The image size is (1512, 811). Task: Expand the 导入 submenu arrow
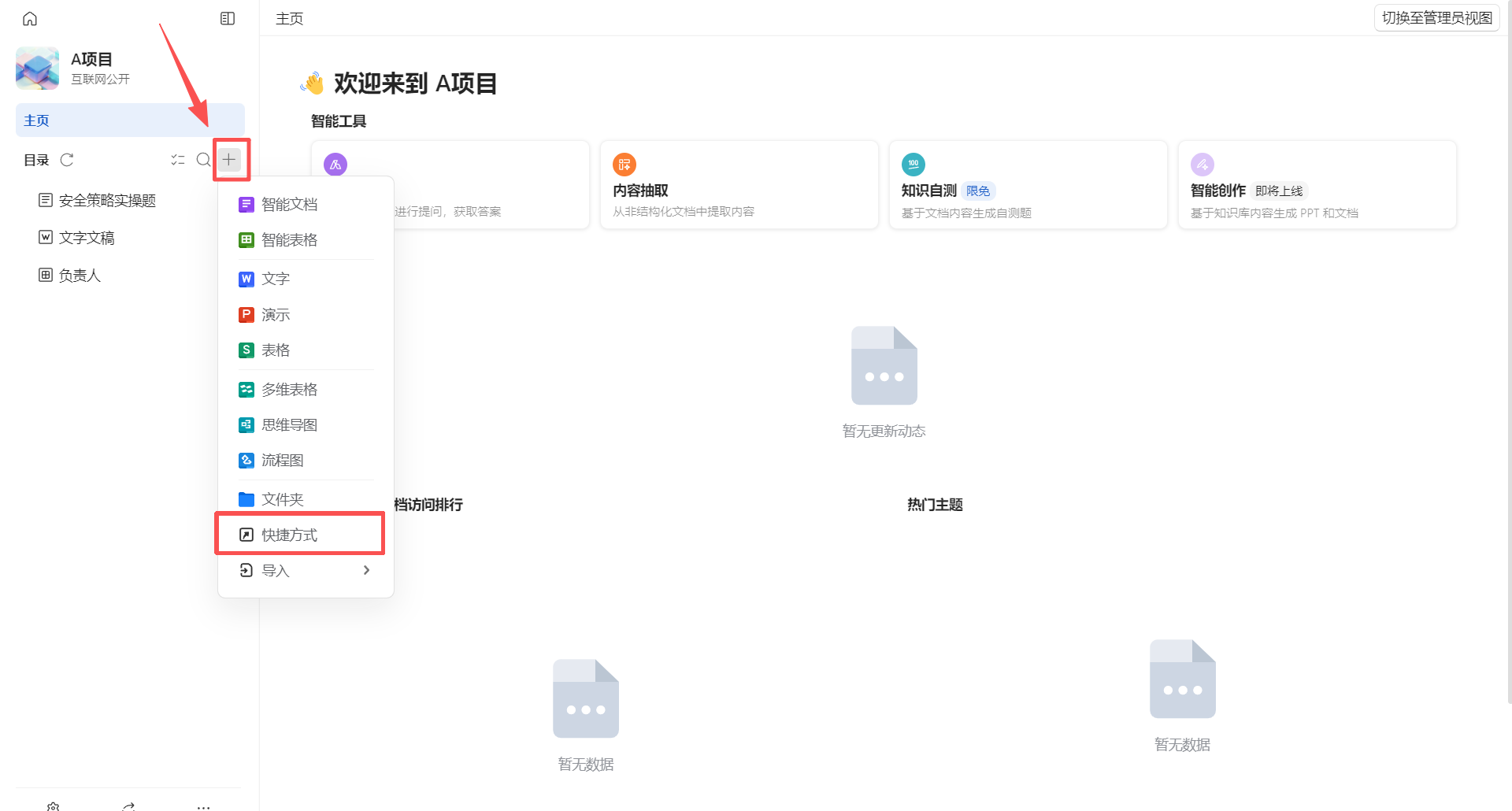(x=366, y=570)
